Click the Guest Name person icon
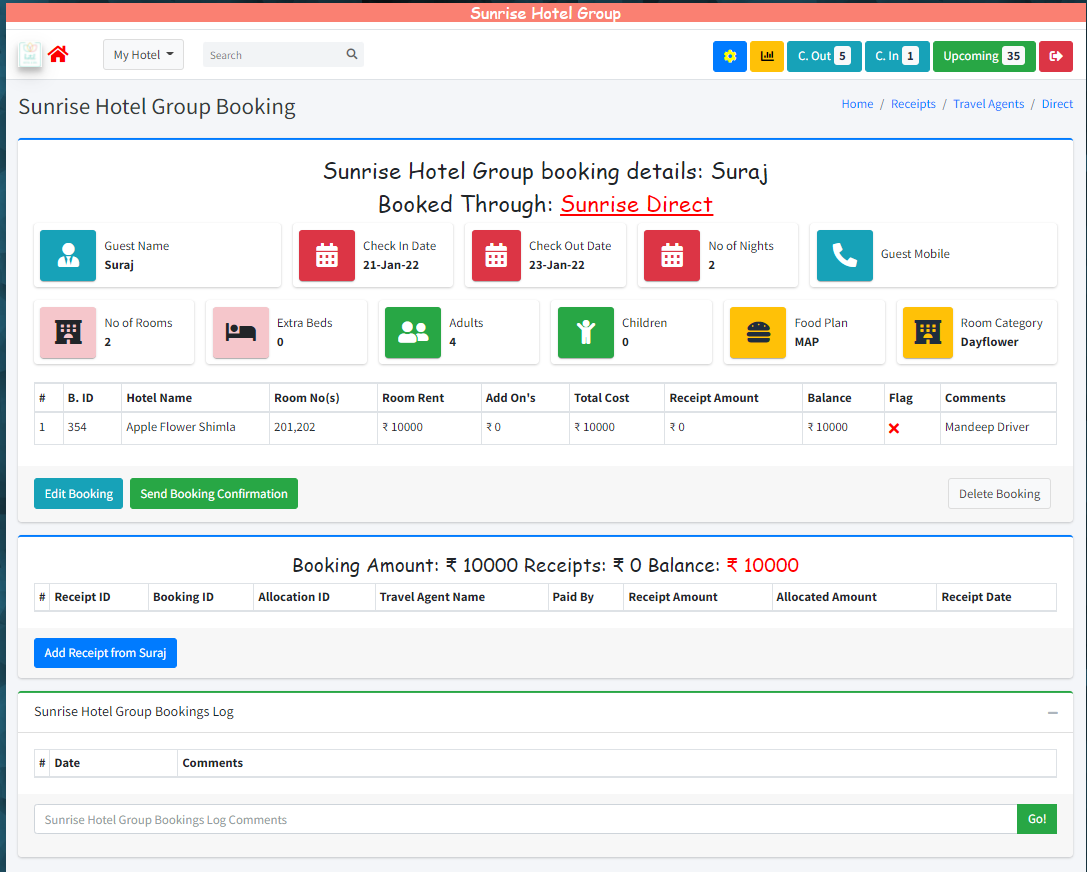Screen dimensions: 1087x872 [68, 256]
